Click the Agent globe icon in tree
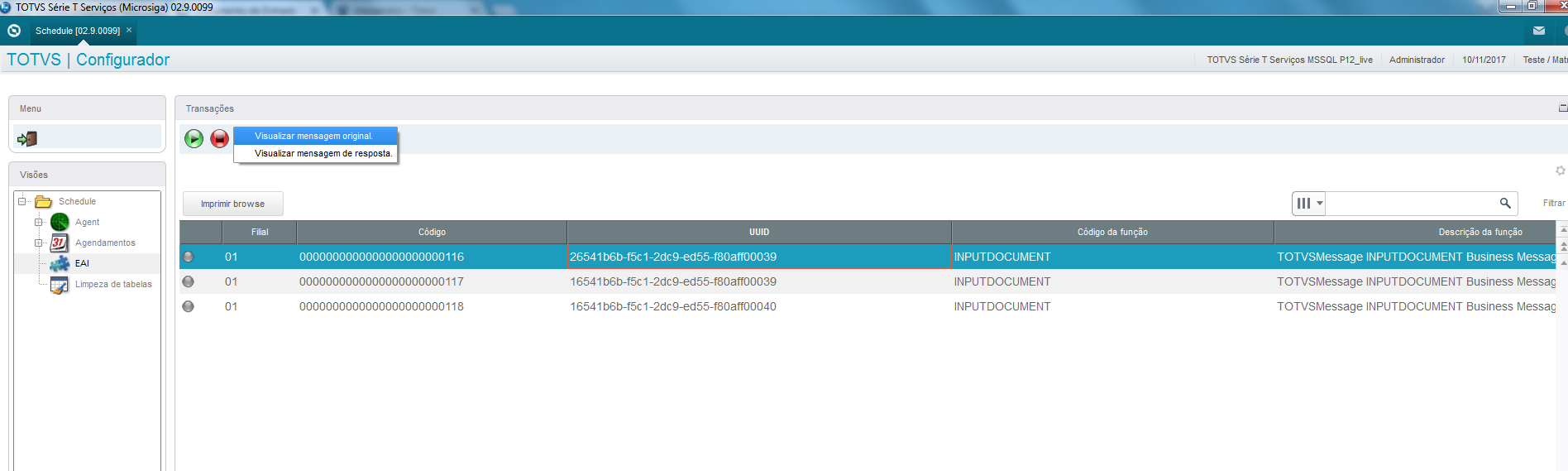The image size is (1568, 471). (60, 222)
